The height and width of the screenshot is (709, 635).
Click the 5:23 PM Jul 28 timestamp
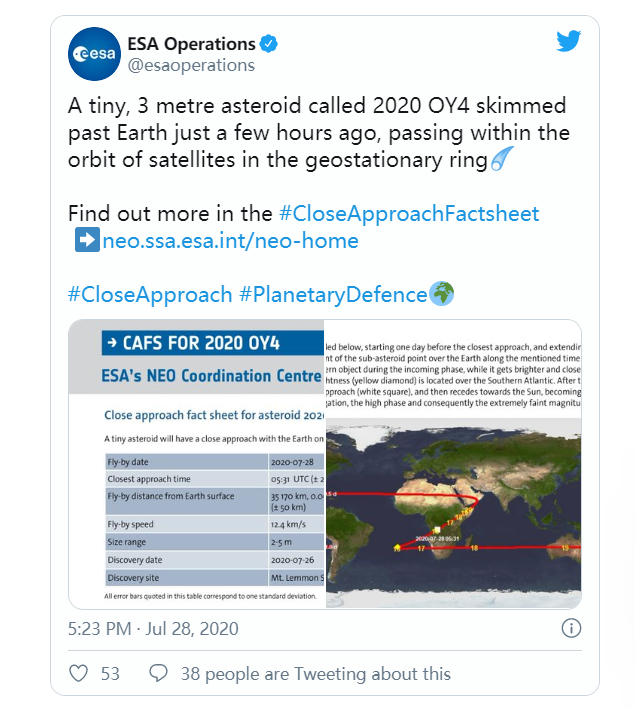coord(155,629)
